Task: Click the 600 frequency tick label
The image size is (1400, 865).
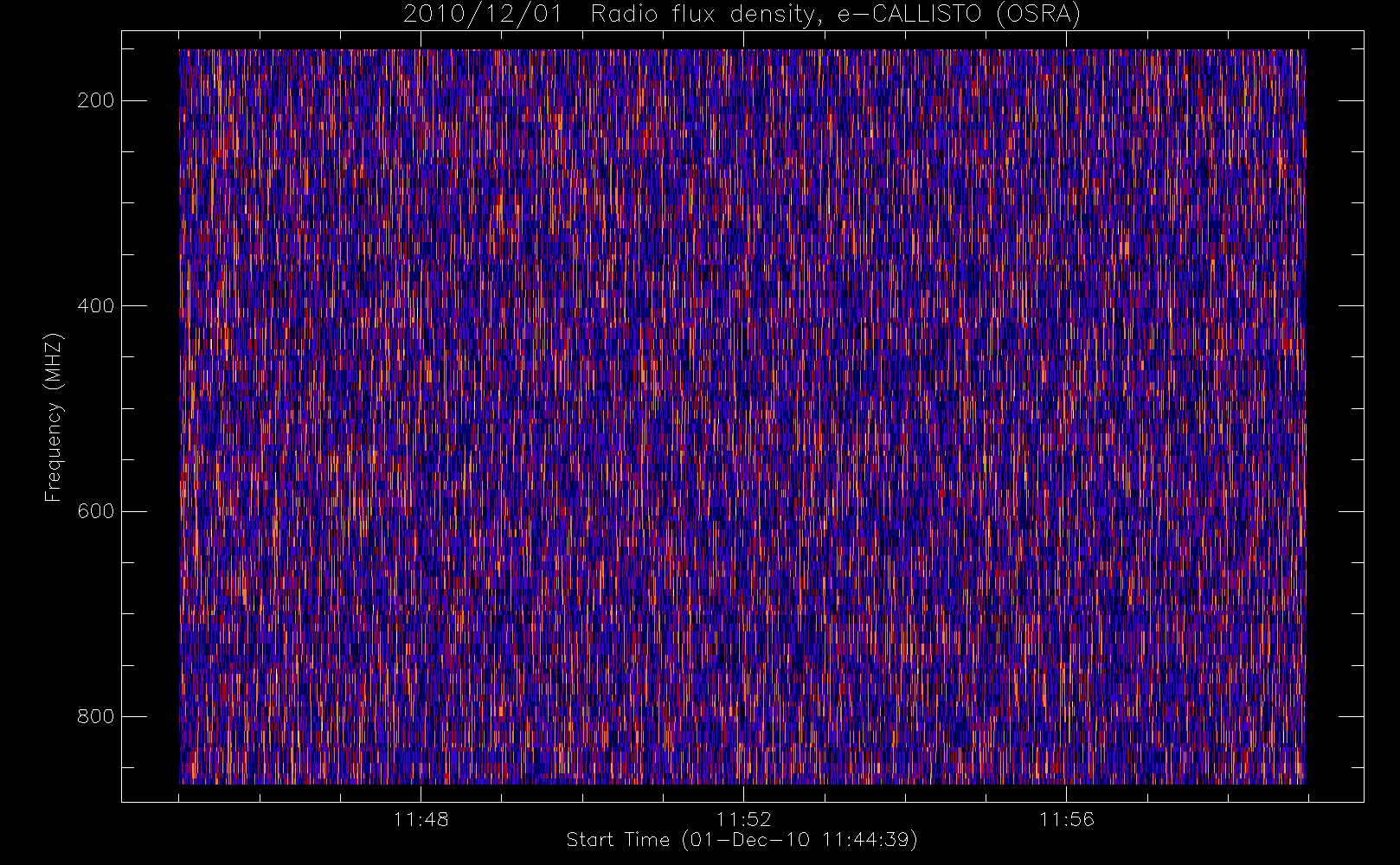Action: pyautogui.click(x=95, y=511)
